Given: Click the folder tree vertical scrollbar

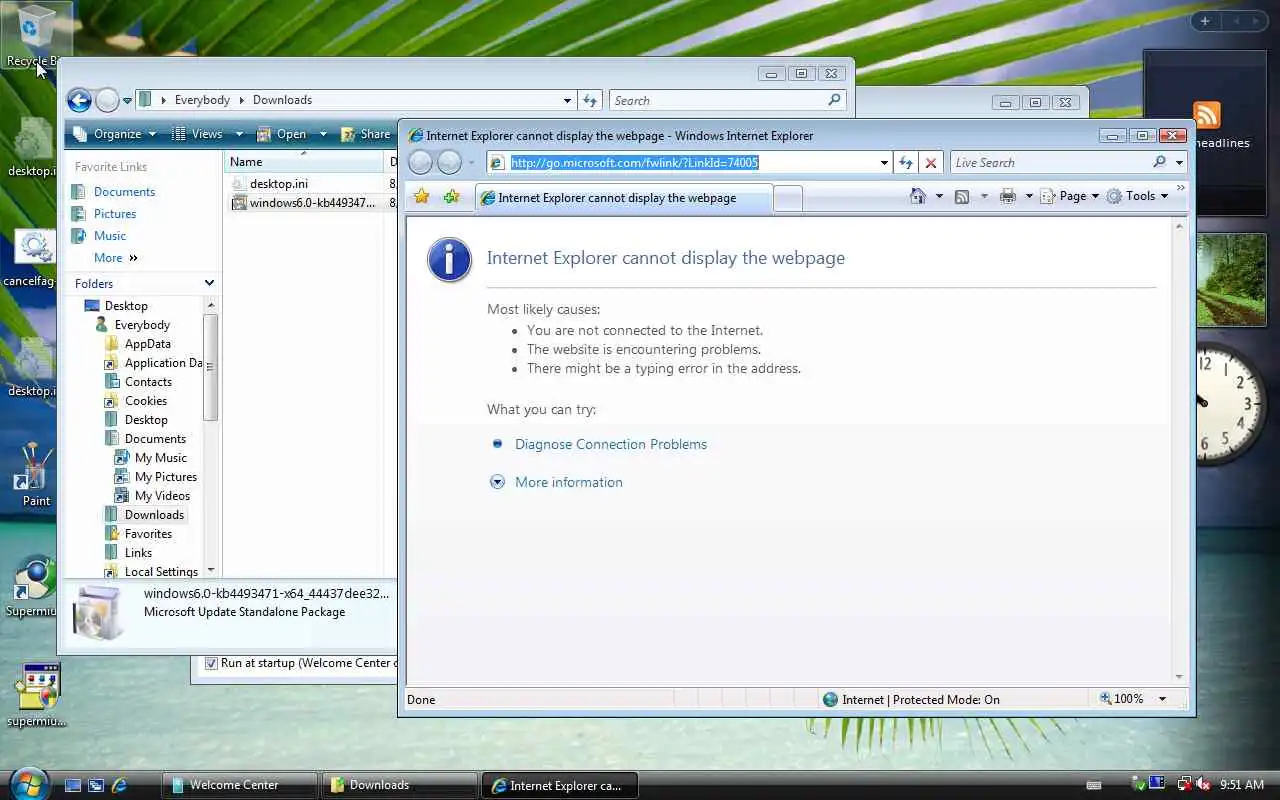Looking at the screenshot, I should pos(210,368).
